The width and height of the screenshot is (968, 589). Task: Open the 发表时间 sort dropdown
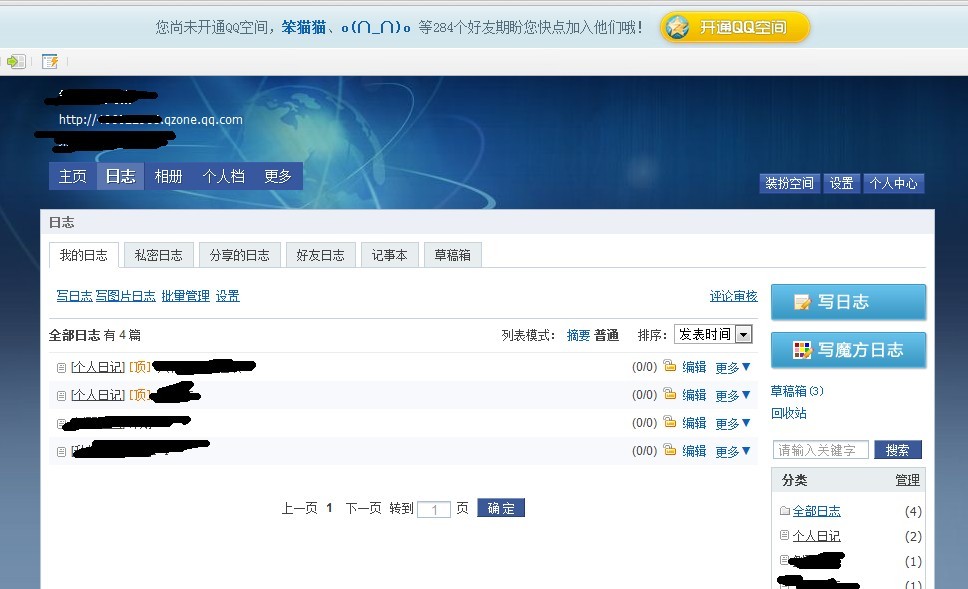point(713,334)
